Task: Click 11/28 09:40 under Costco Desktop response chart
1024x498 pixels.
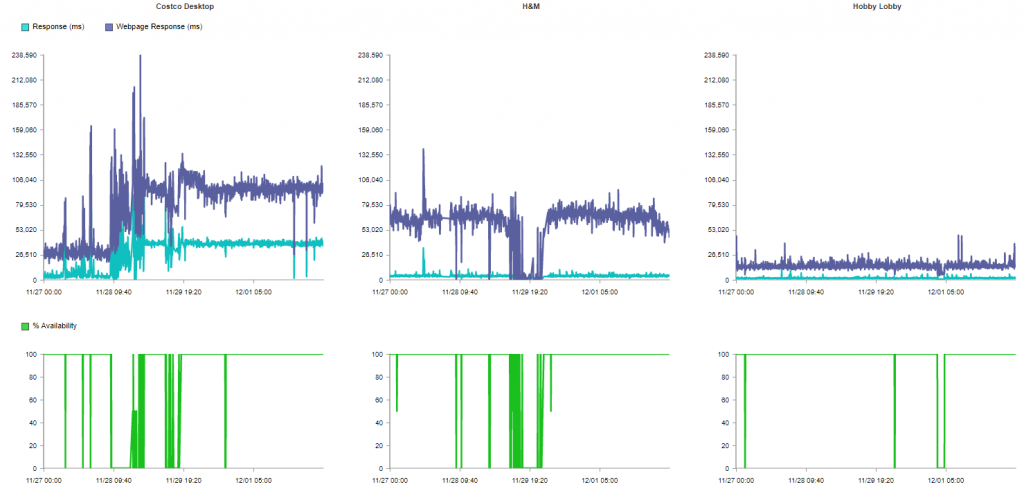Action: 114,292
